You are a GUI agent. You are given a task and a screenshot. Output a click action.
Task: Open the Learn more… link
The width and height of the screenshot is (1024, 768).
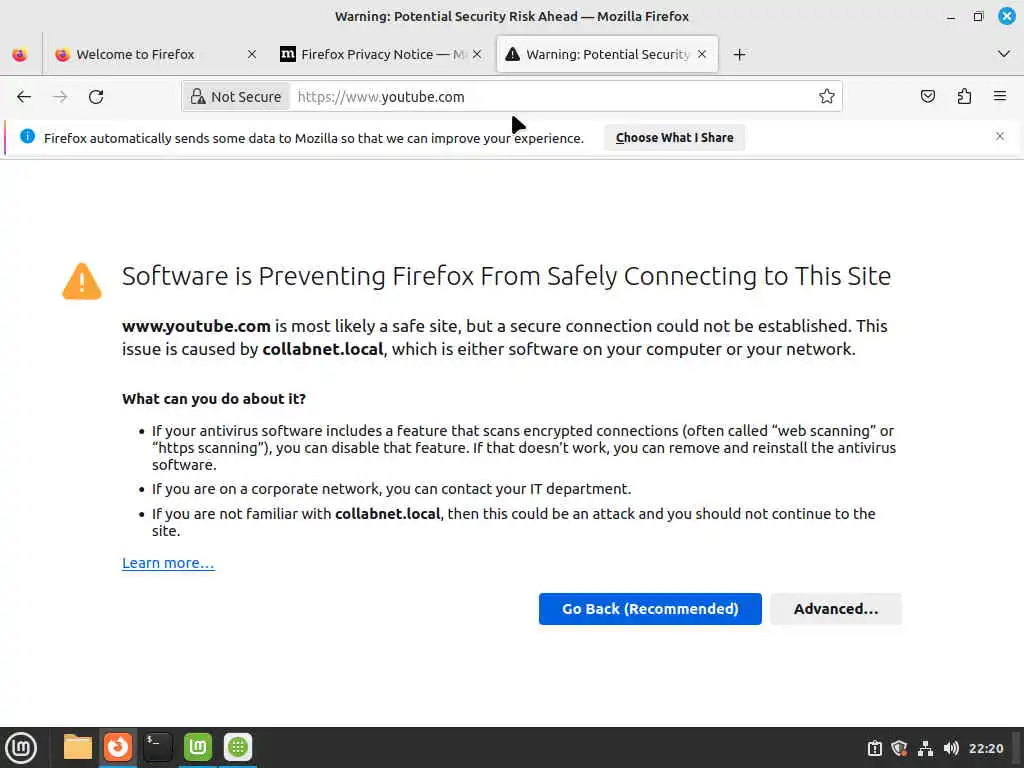pyautogui.click(x=168, y=563)
